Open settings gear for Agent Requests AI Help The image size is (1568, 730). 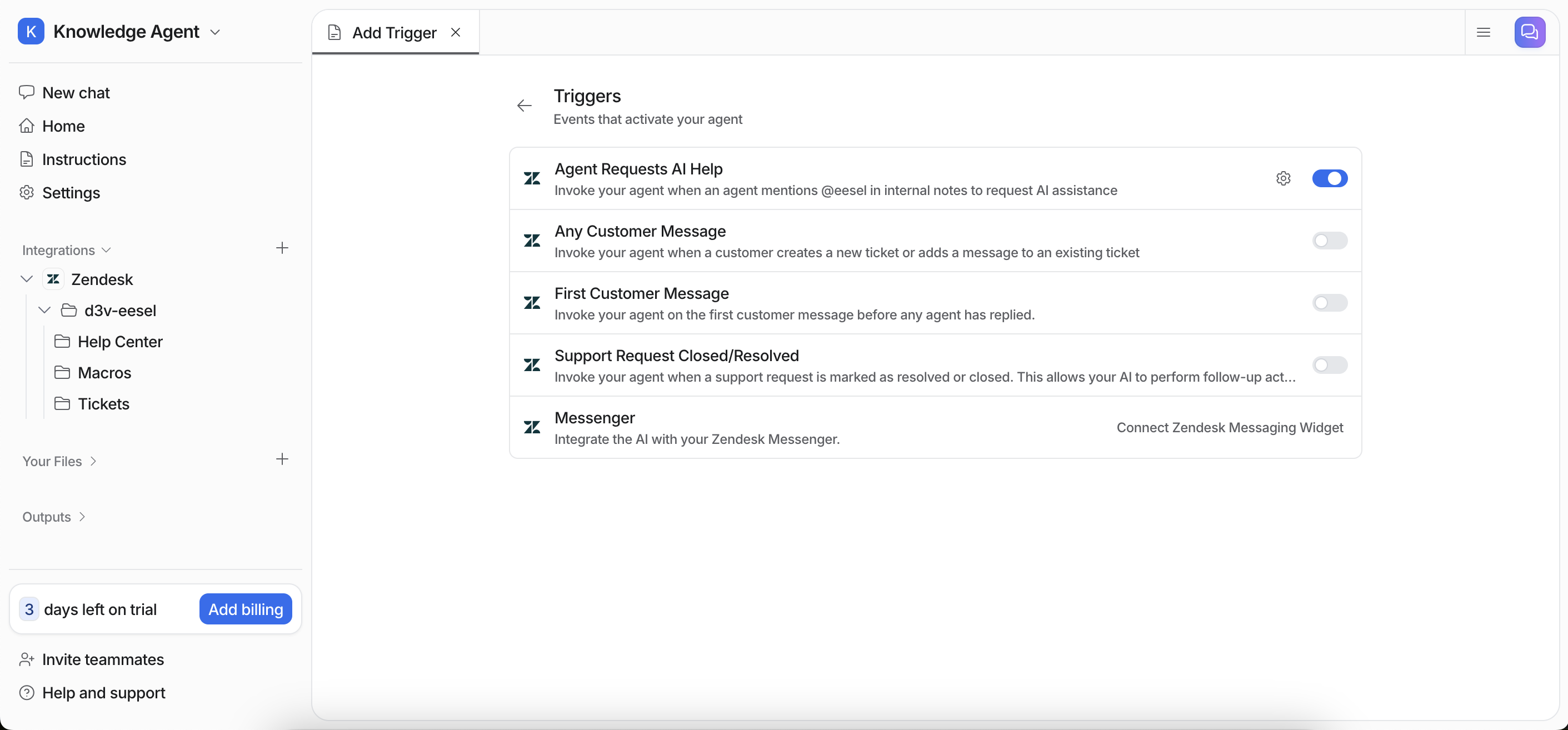1283,178
